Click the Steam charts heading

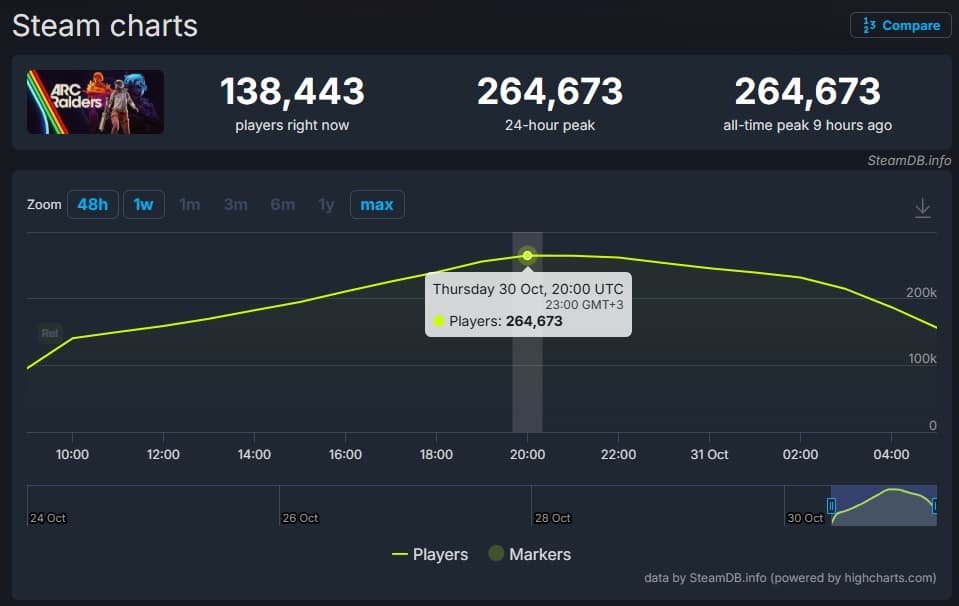point(105,26)
